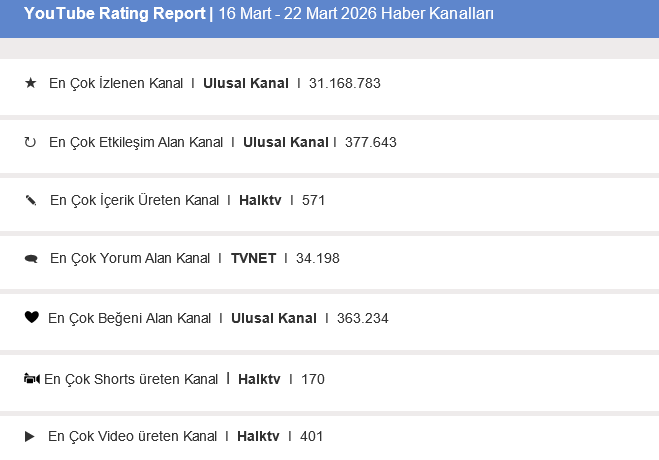
Task: Open the YouTube Rating Report title
Action: coord(115,14)
